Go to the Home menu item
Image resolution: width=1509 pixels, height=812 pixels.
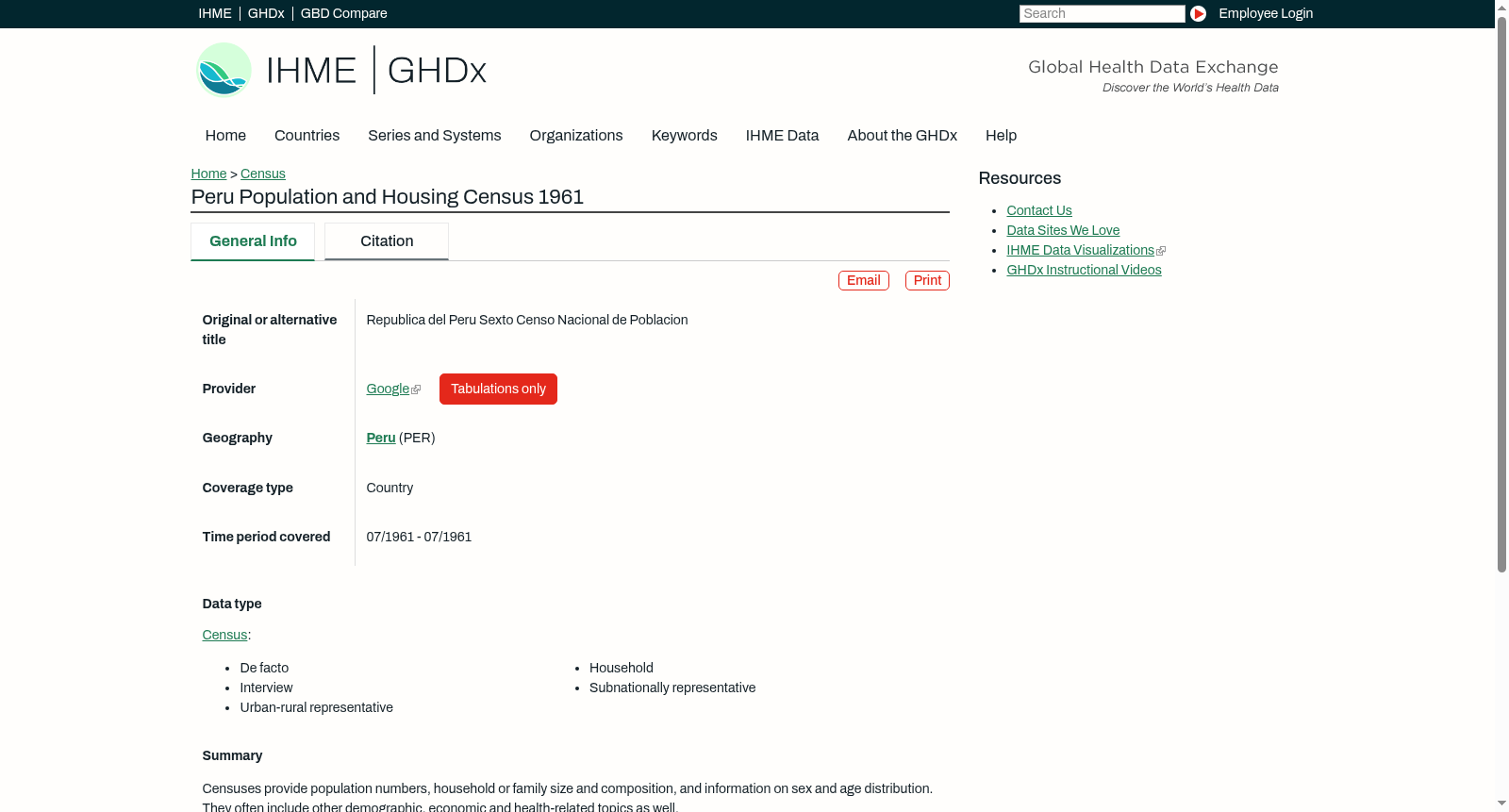pos(225,135)
